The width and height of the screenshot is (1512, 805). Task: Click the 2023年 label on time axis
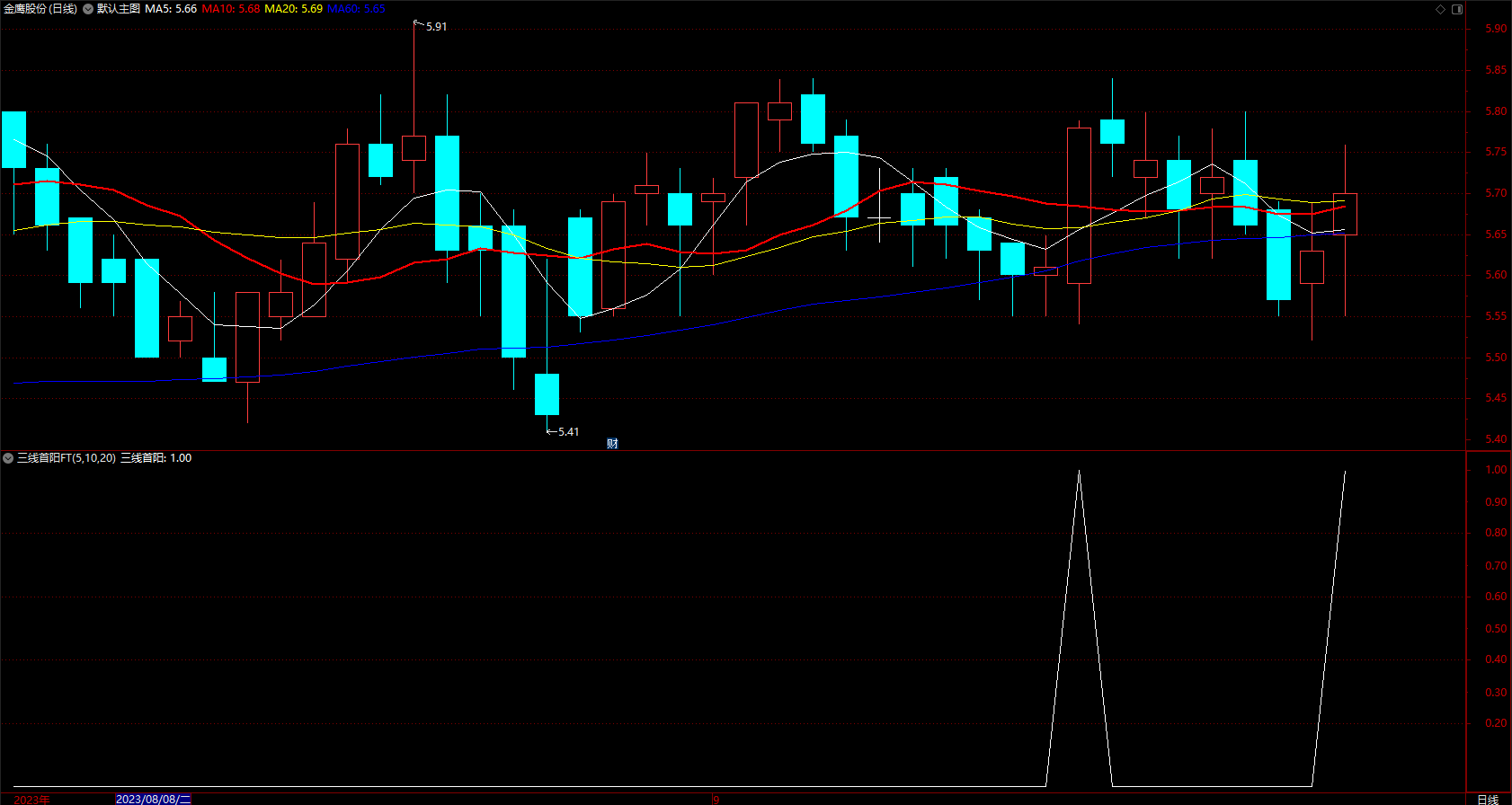click(x=32, y=799)
